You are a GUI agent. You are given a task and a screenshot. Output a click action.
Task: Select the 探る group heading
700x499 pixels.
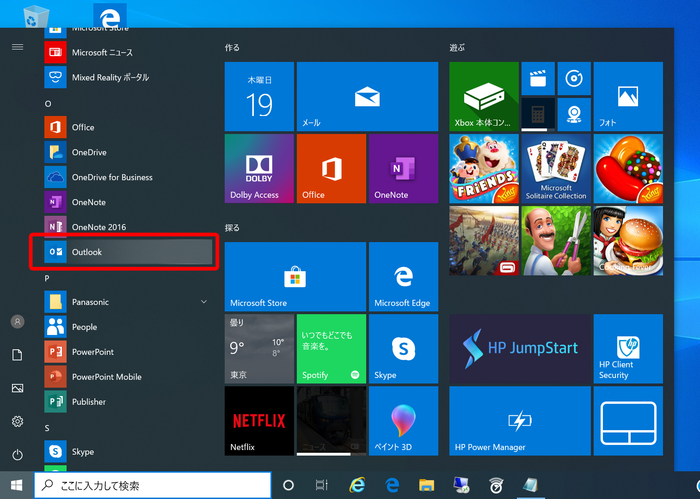(x=232, y=228)
